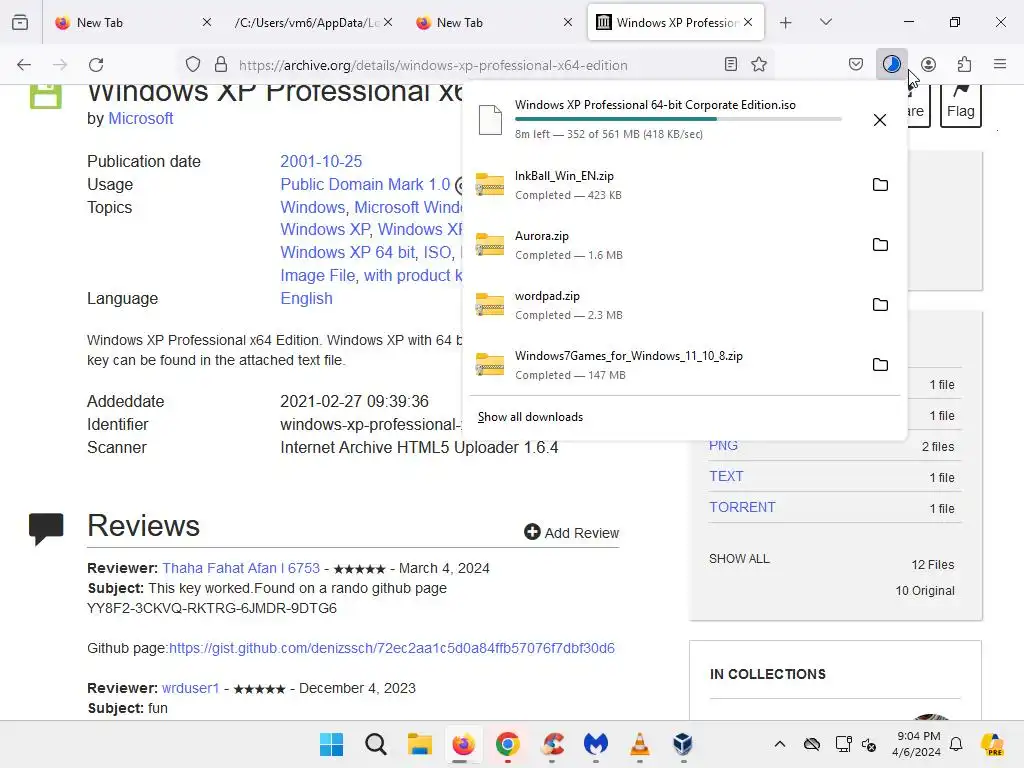Viewport: 1024px width, 768px height.
Task: Open Malwarebytes from the taskbar
Action: point(596,744)
